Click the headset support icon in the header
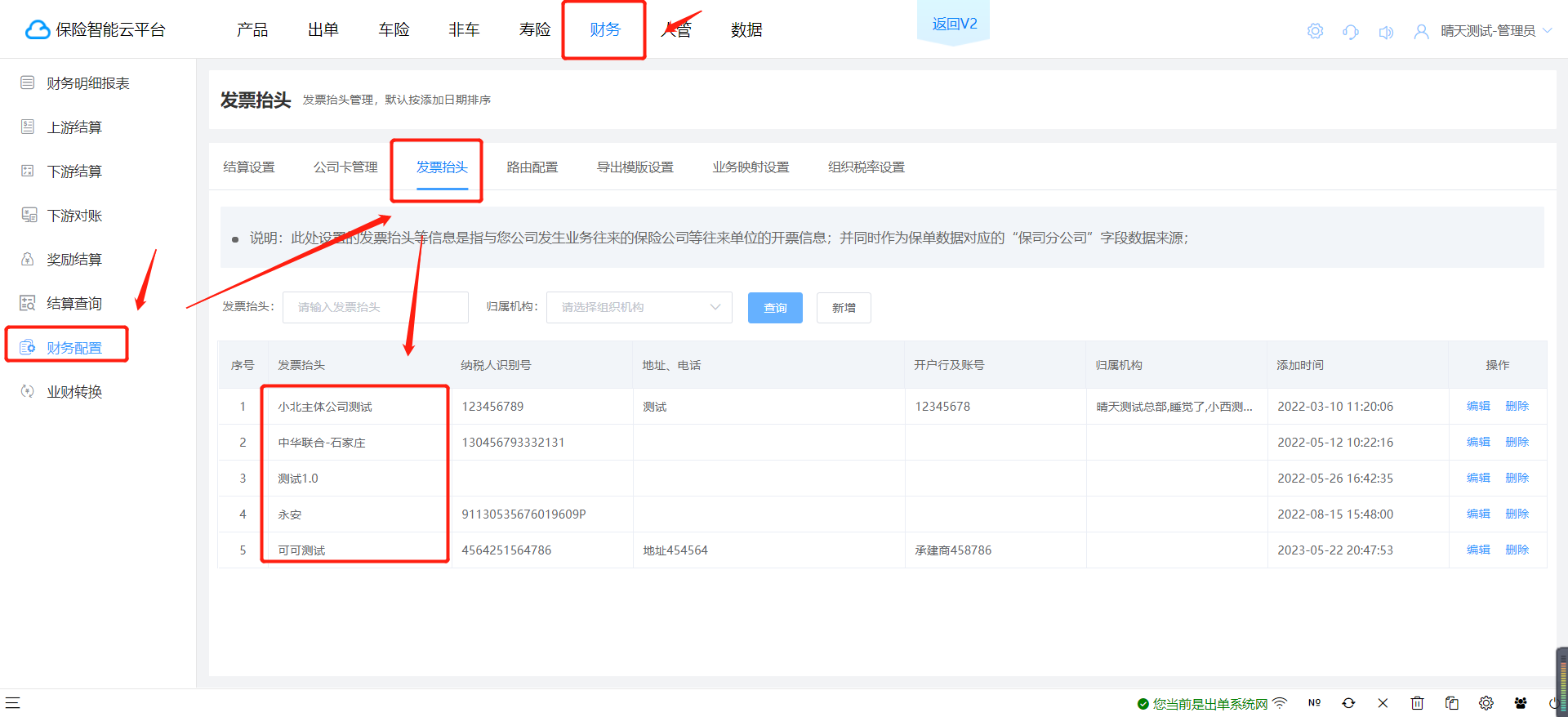The width and height of the screenshot is (1568, 717). tap(1351, 31)
